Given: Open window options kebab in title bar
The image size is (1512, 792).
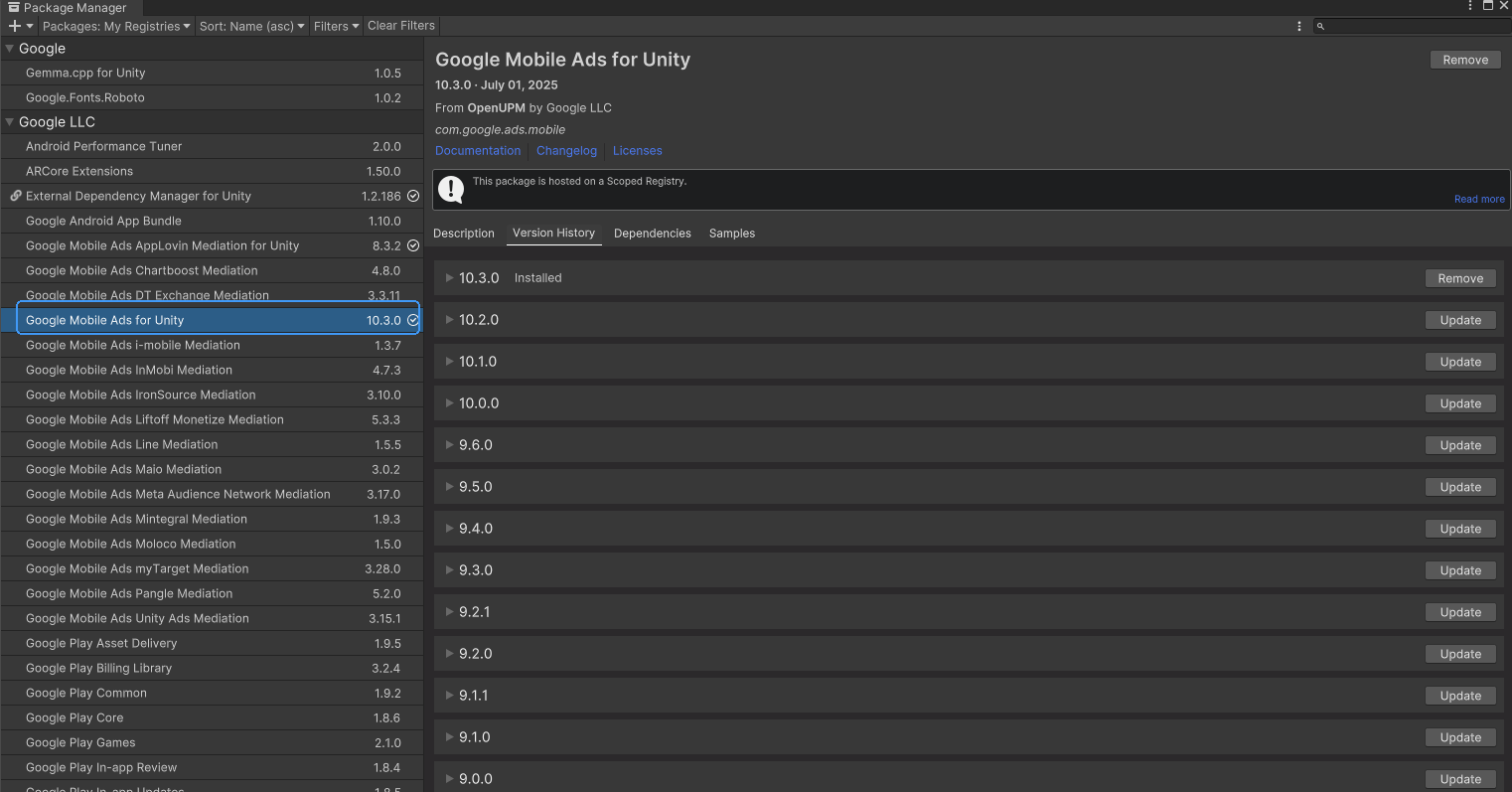Looking at the screenshot, I should (x=1470, y=6).
